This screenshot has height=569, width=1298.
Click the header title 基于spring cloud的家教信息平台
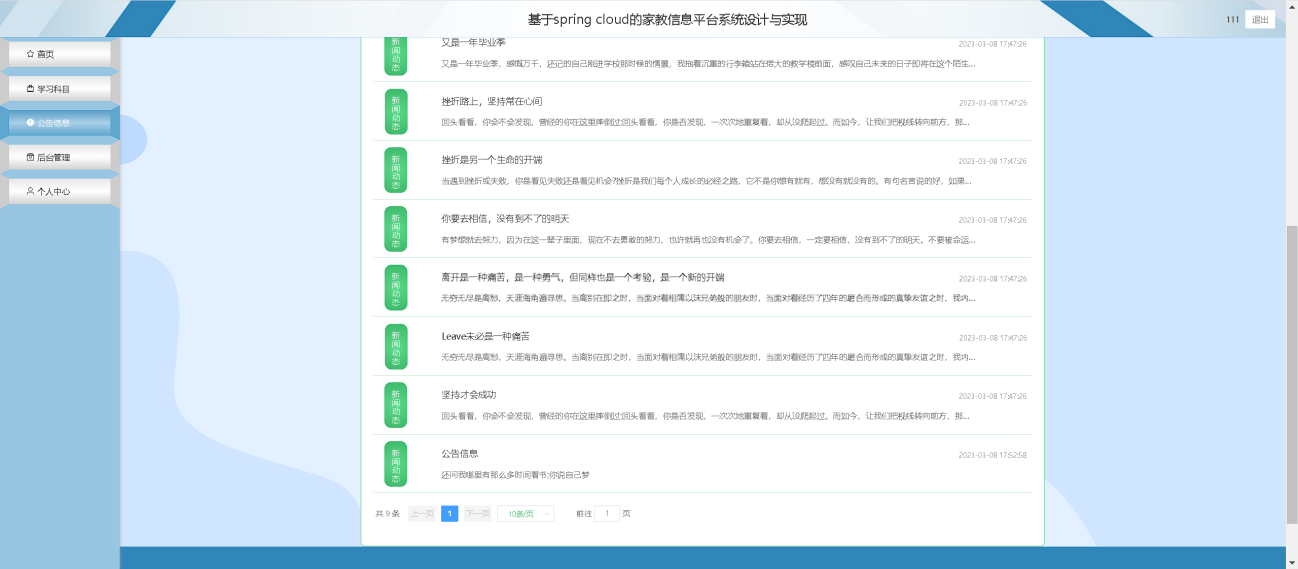click(667, 19)
